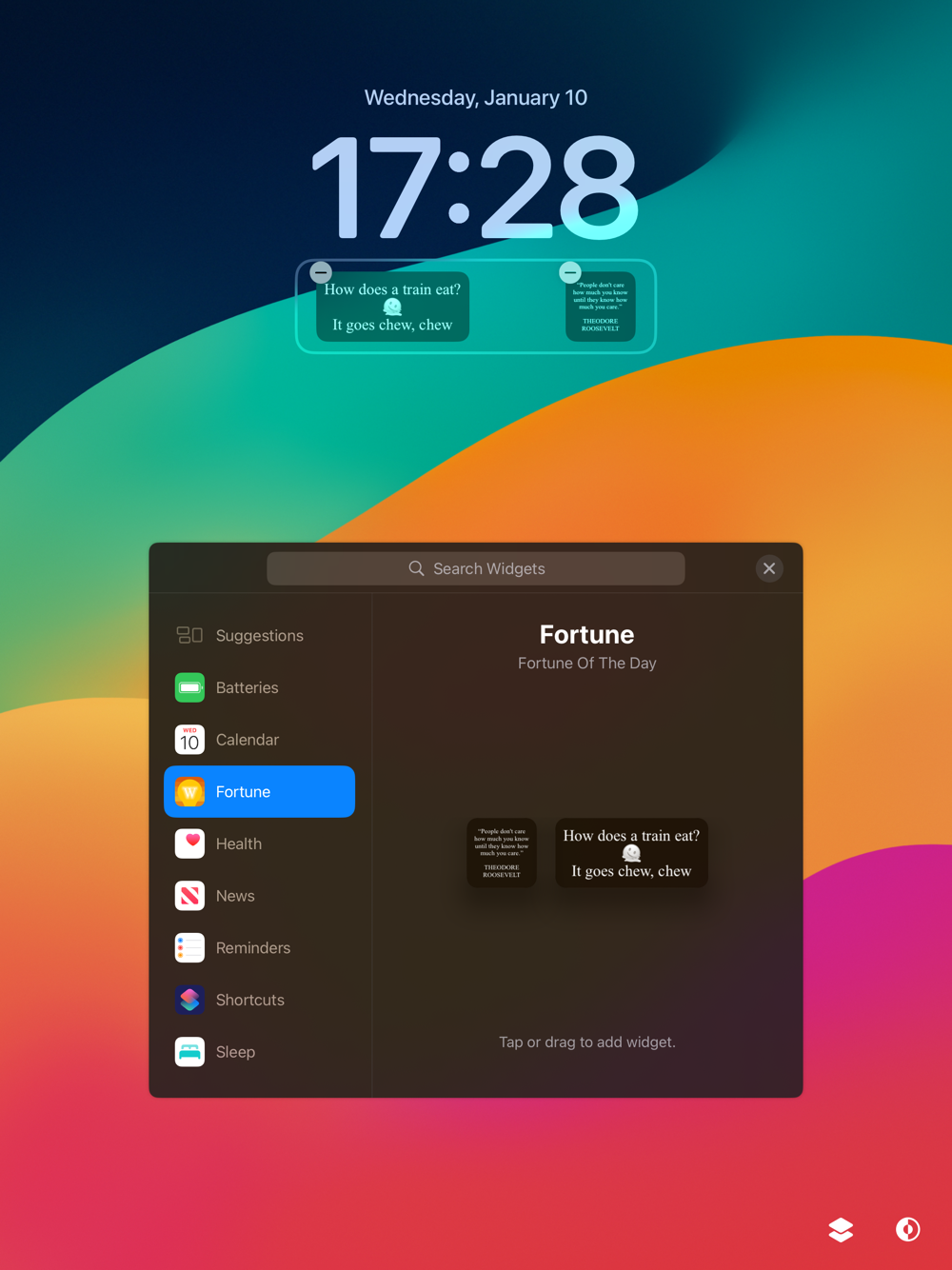Click the Health heart icon
The width and height of the screenshot is (952, 1270).
point(189,843)
